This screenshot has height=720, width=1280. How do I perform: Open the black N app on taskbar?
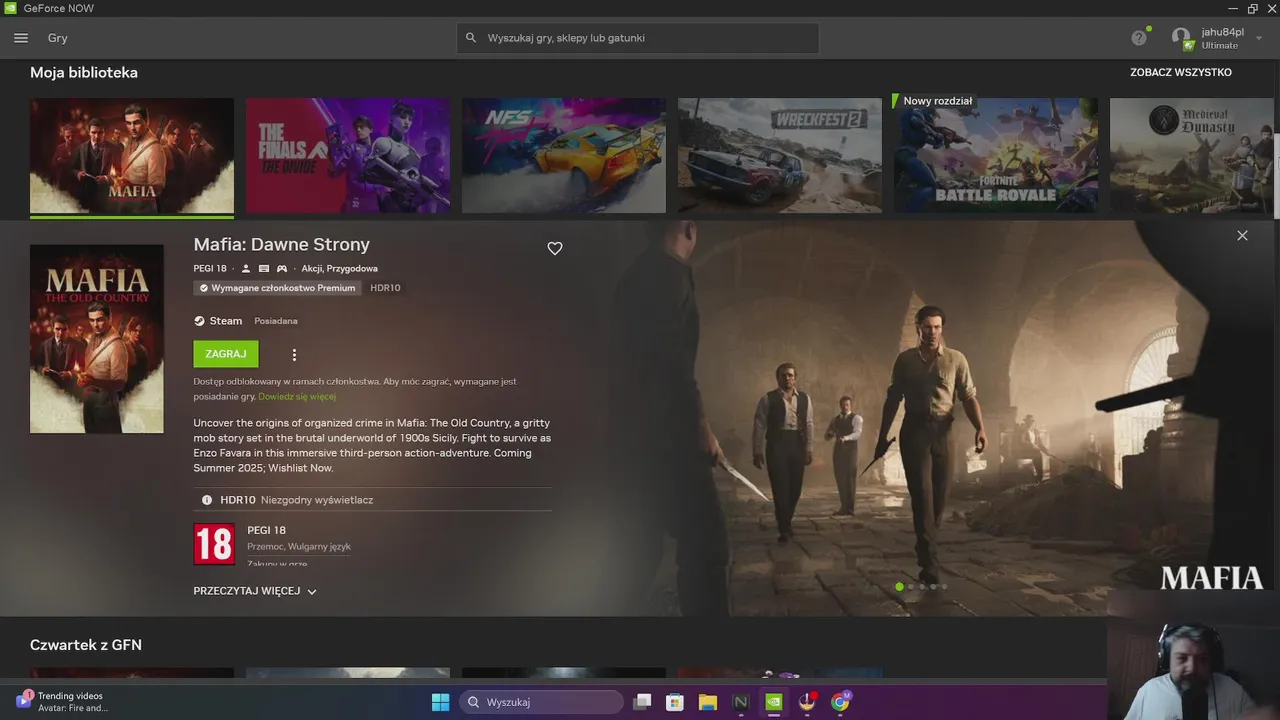coord(741,702)
